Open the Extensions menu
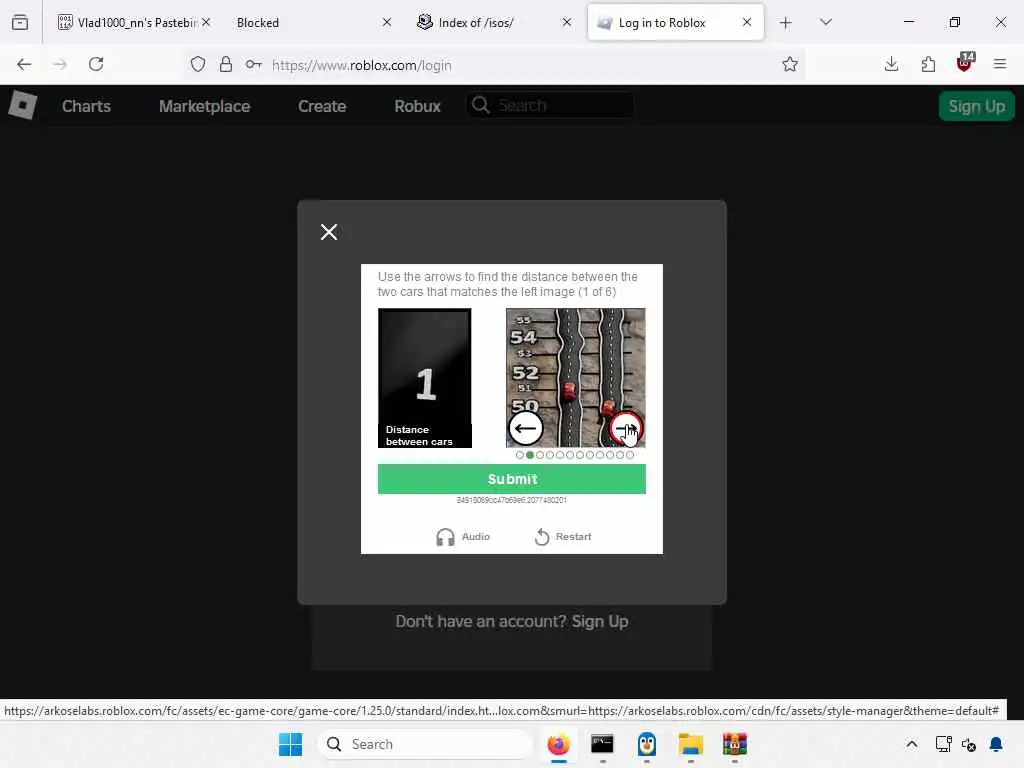The height and width of the screenshot is (768, 1024). 928,64
